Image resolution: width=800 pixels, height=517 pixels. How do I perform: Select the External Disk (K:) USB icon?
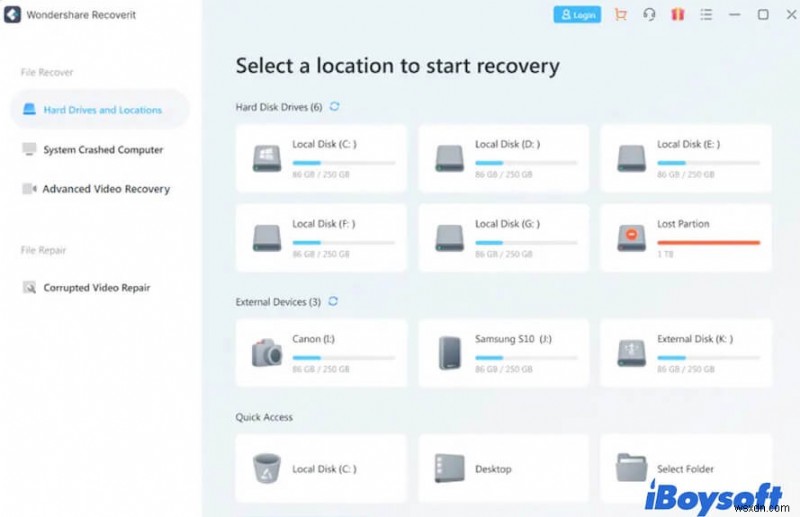(x=632, y=353)
